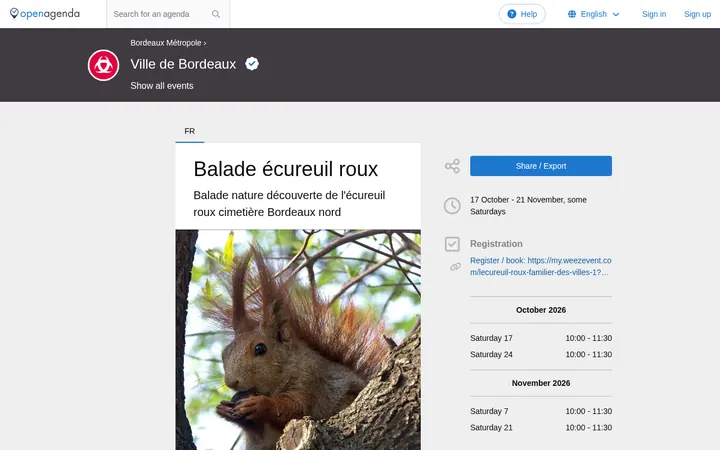The height and width of the screenshot is (450, 720).
Task: Click the search magnifier icon
Action: tap(216, 14)
